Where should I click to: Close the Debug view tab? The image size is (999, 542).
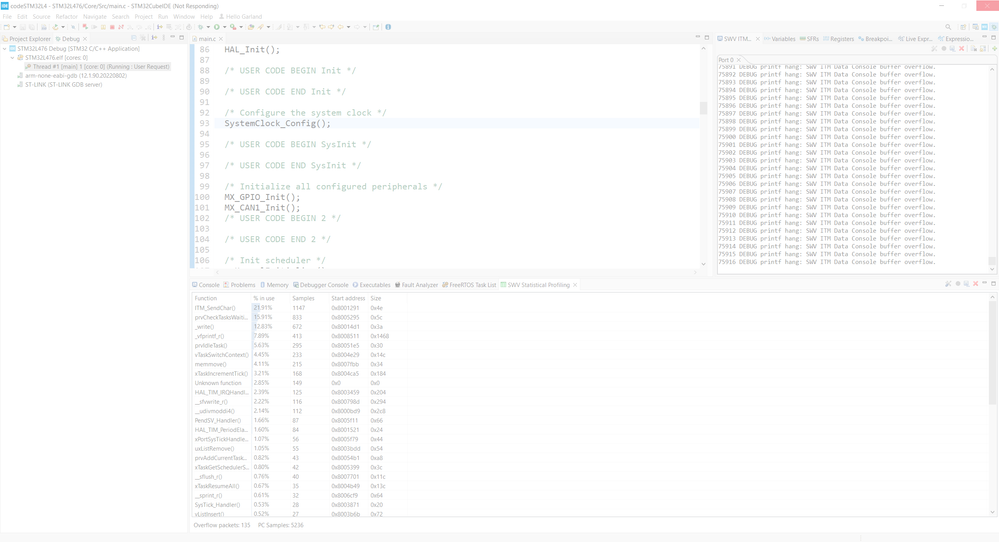pyautogui.click(x=86, y=39)
